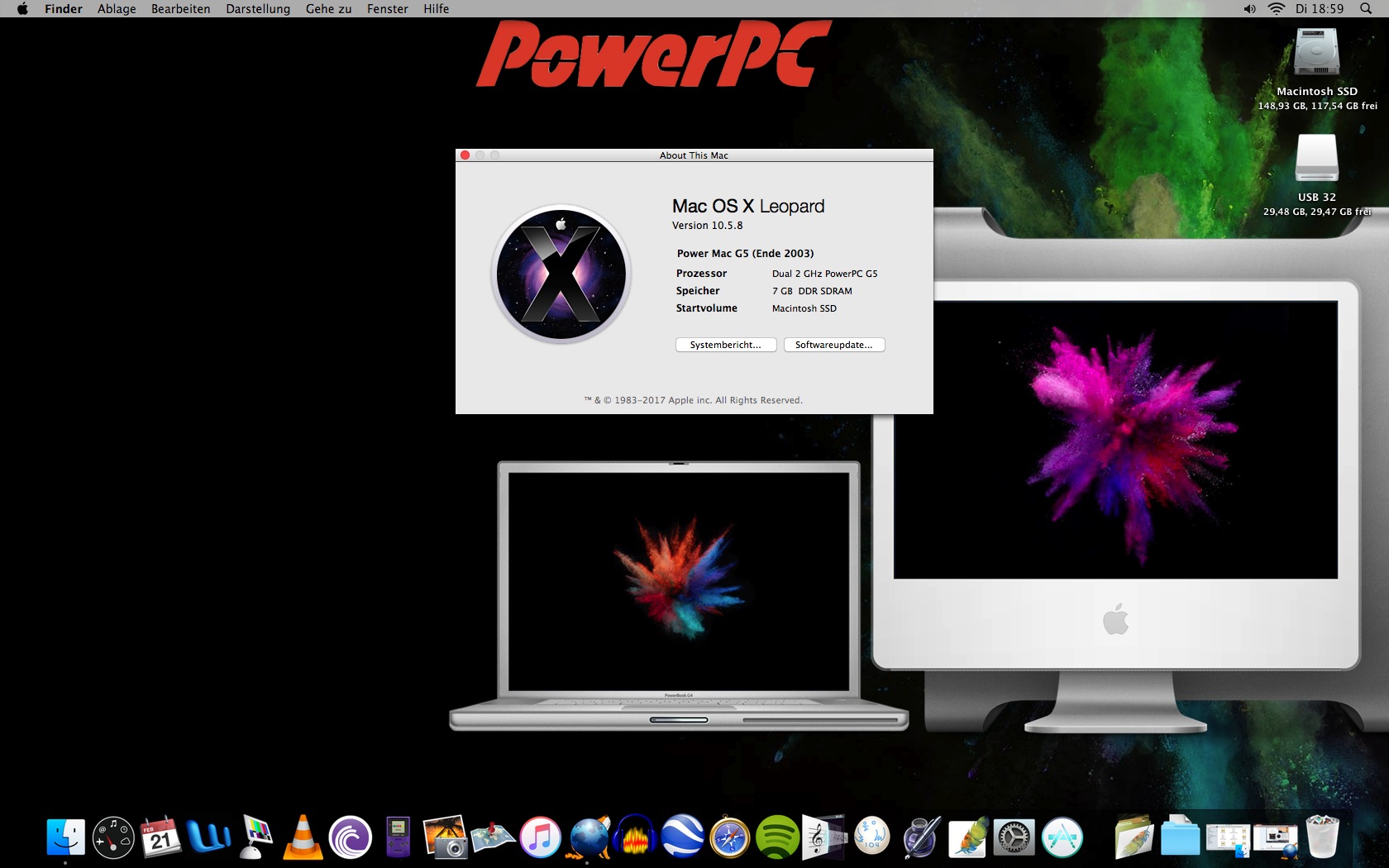Open the fox-and-globe web browser
This screenshot has height=868, width=1389.
(x=588, y=837)
